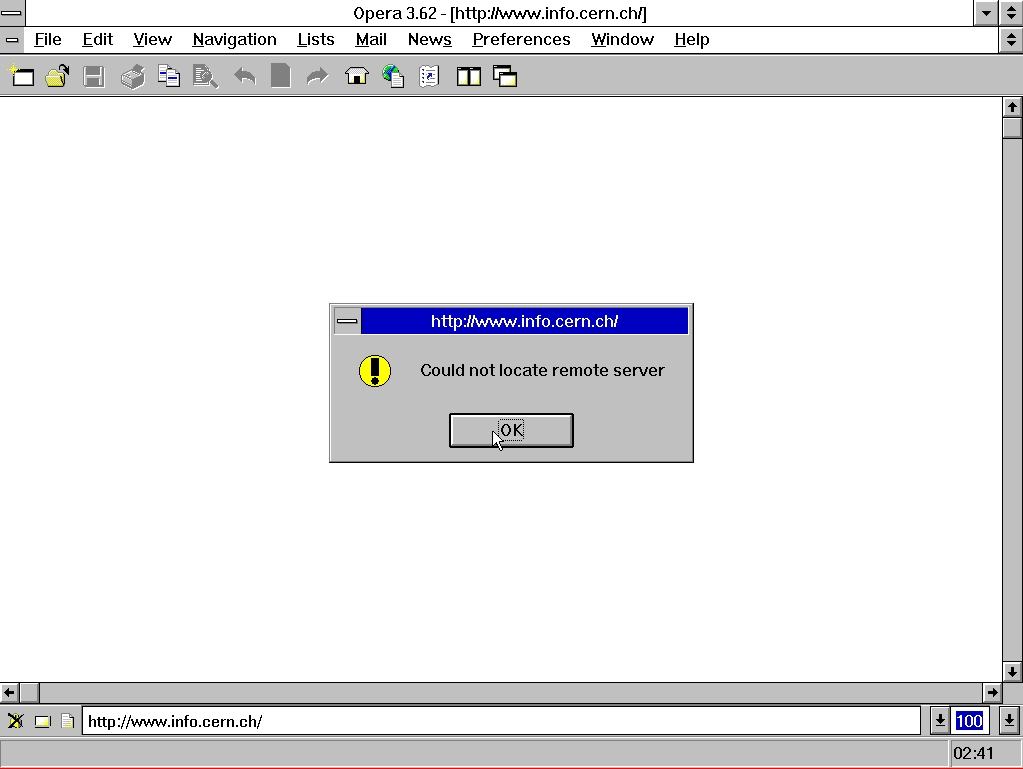Click the horizontal scrollbar thumb
Screen dimensions: 1023x769
coord(29,692)
